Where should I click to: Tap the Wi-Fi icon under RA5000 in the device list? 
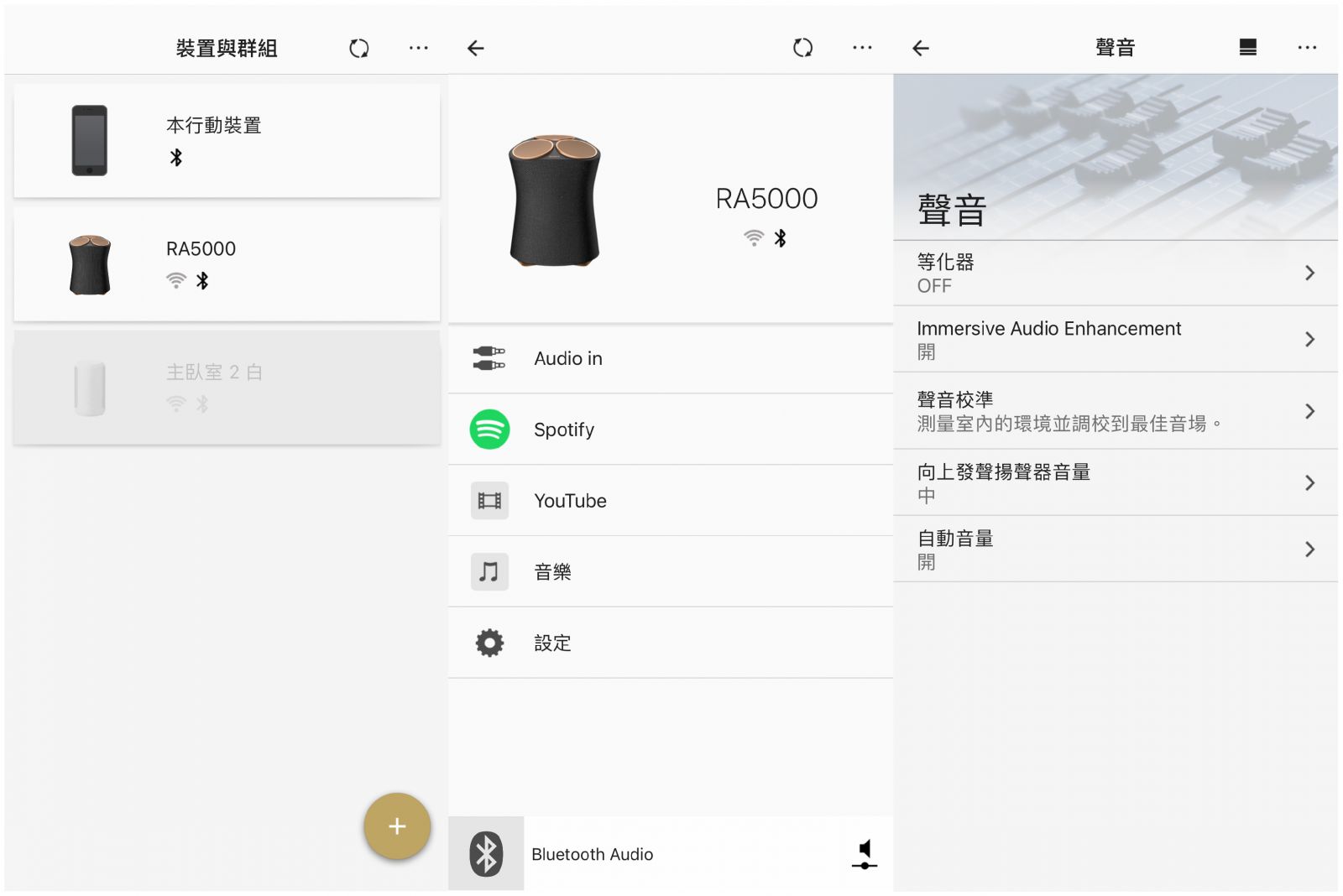tap(176, 281)
